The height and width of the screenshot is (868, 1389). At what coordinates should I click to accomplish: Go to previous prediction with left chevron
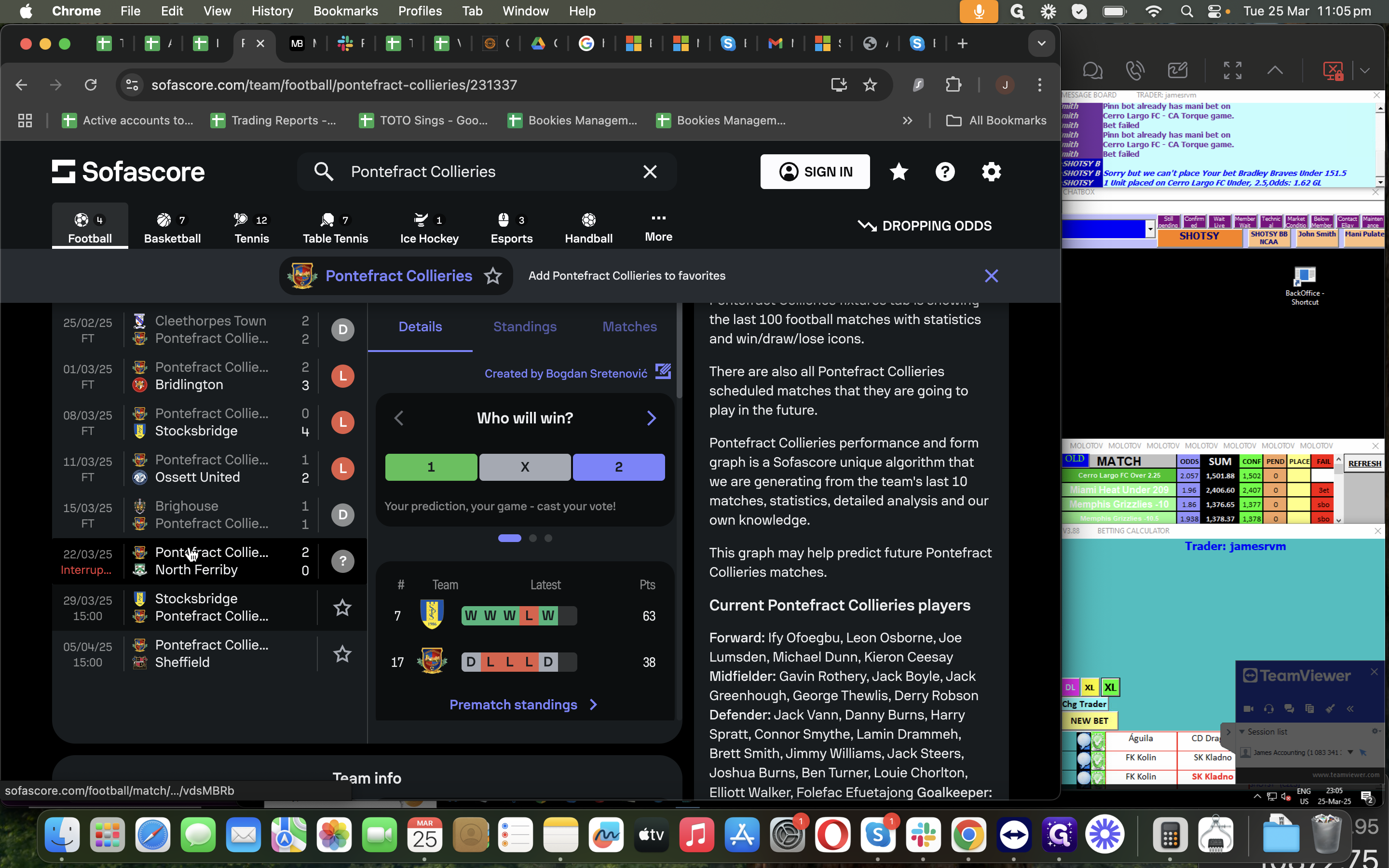click(399, 418)
